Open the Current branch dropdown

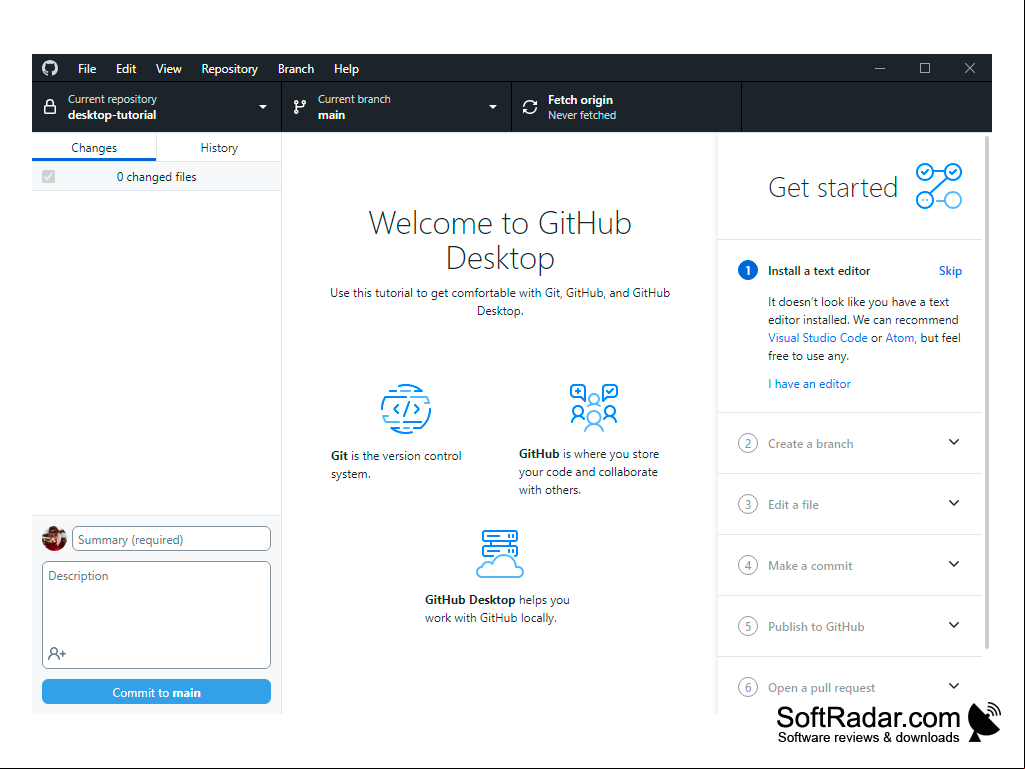396,107
